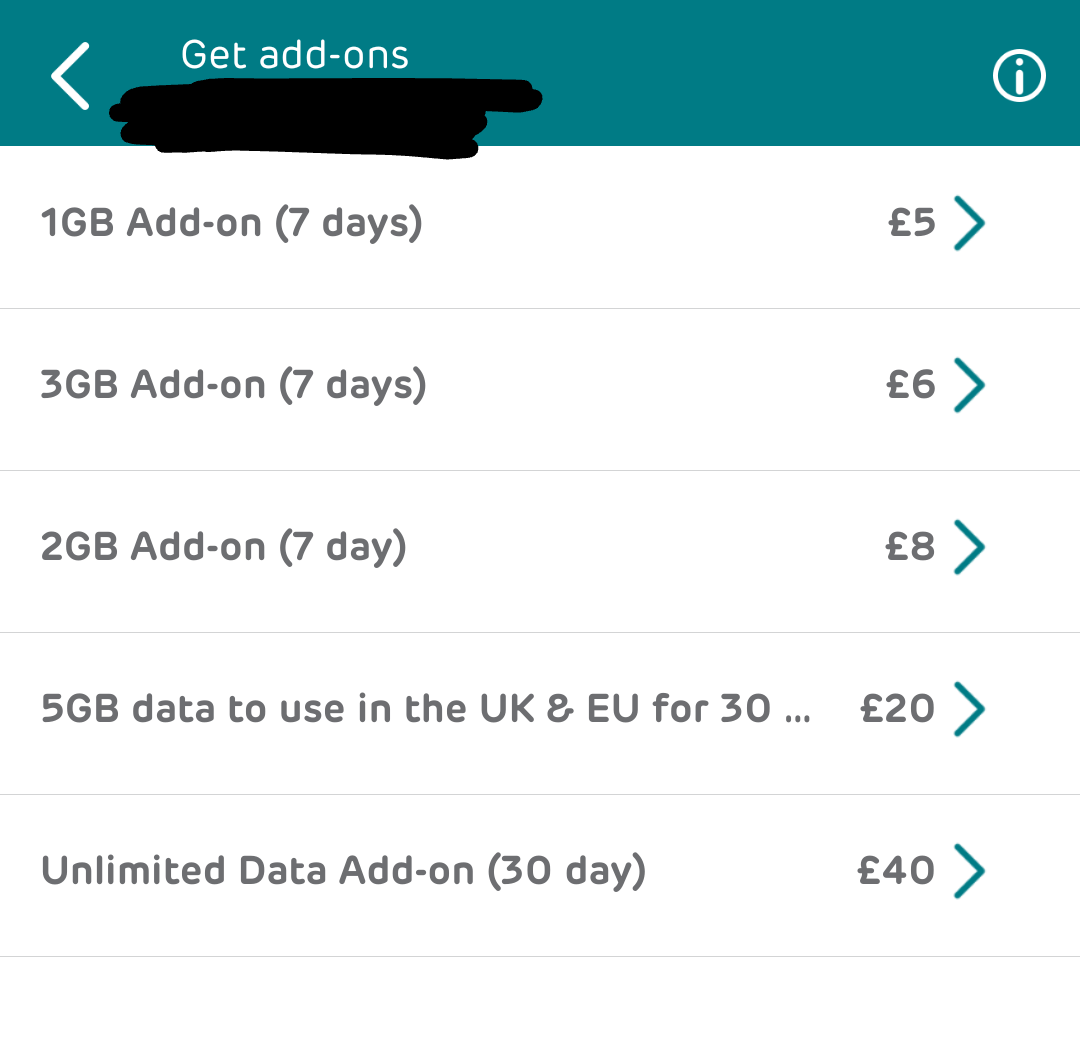This screenshot has width=1080, height=1038.
Task: Select the 3GB Add-on (7 days) label
Action: click(234, 385)
